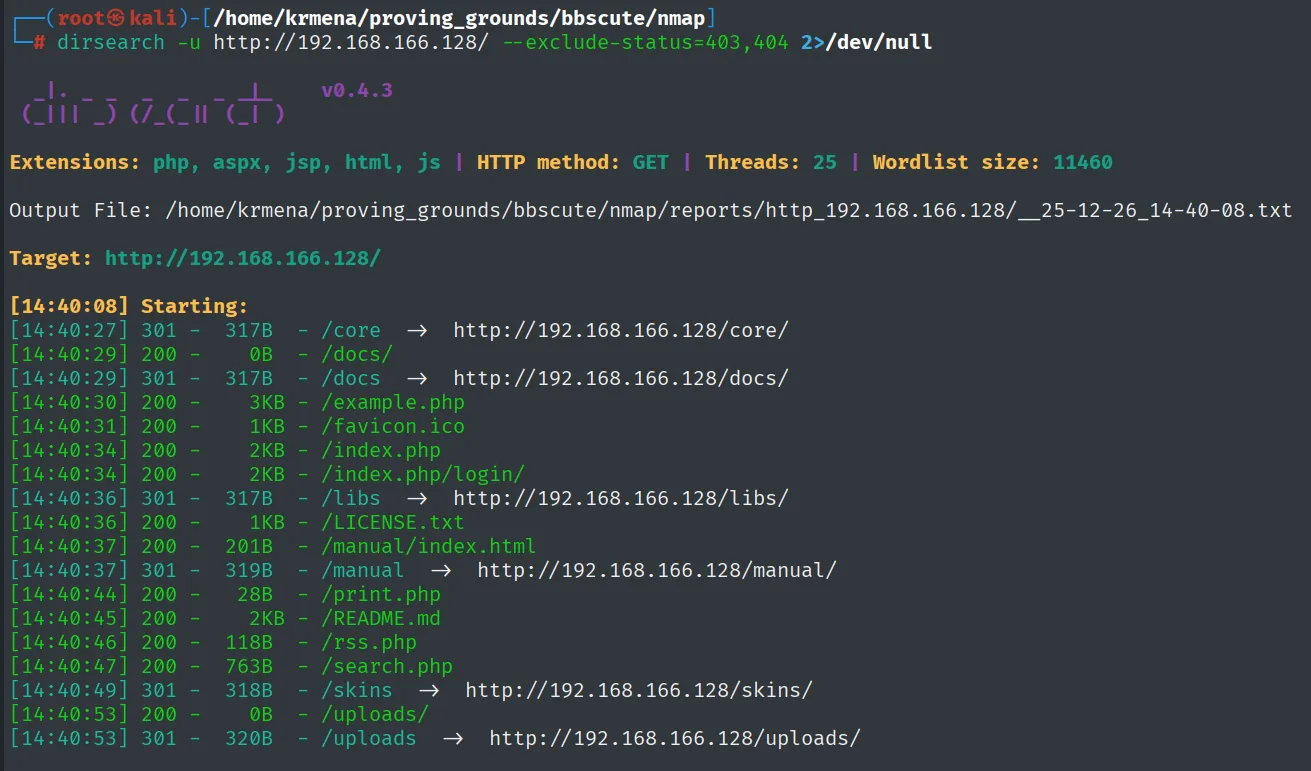Click the /rss.php path
The width and height of the screenshot is (1311, 771).
pos(369,642)
